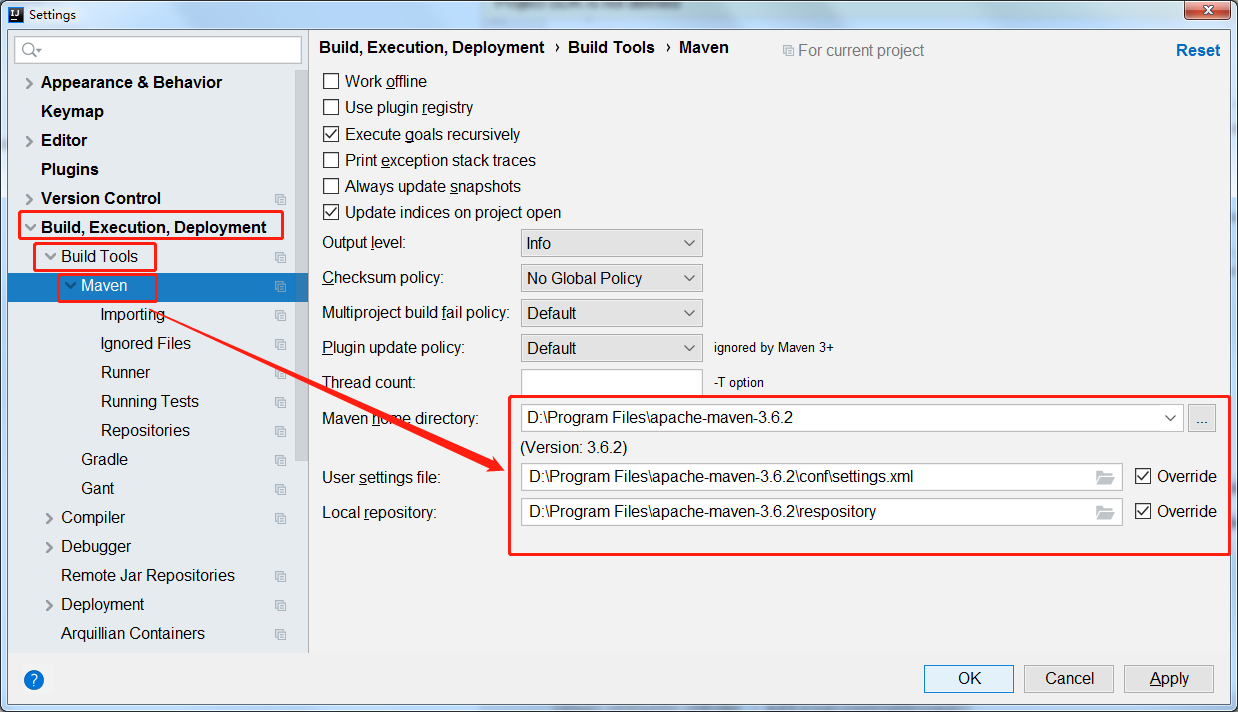
Task: Click the project-level icon beside Gant
Action: coord(280,489)
